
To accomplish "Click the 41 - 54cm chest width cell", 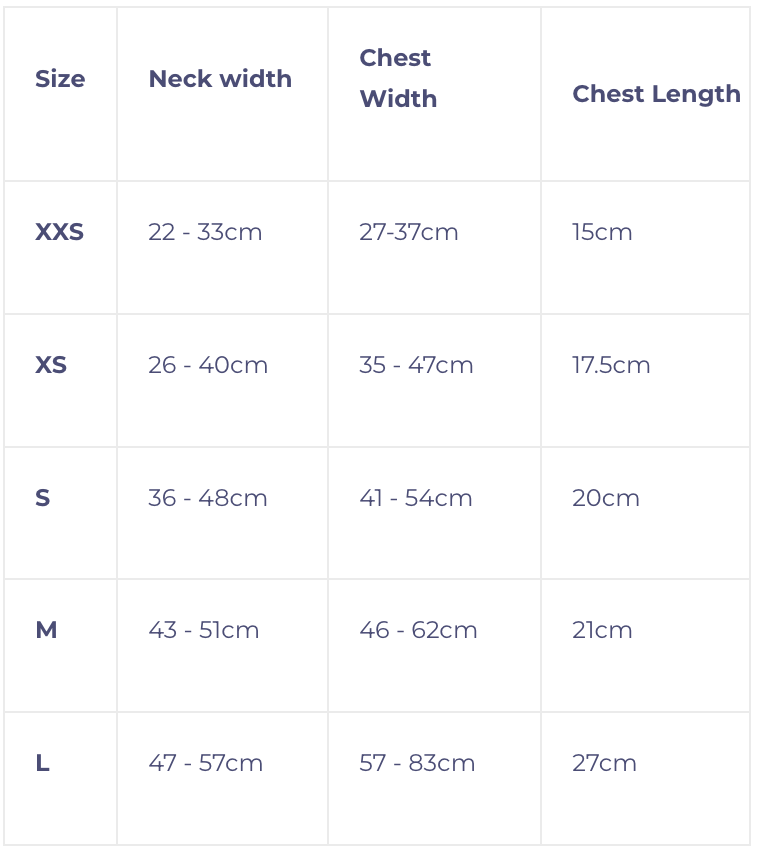I will pos(416,498).
